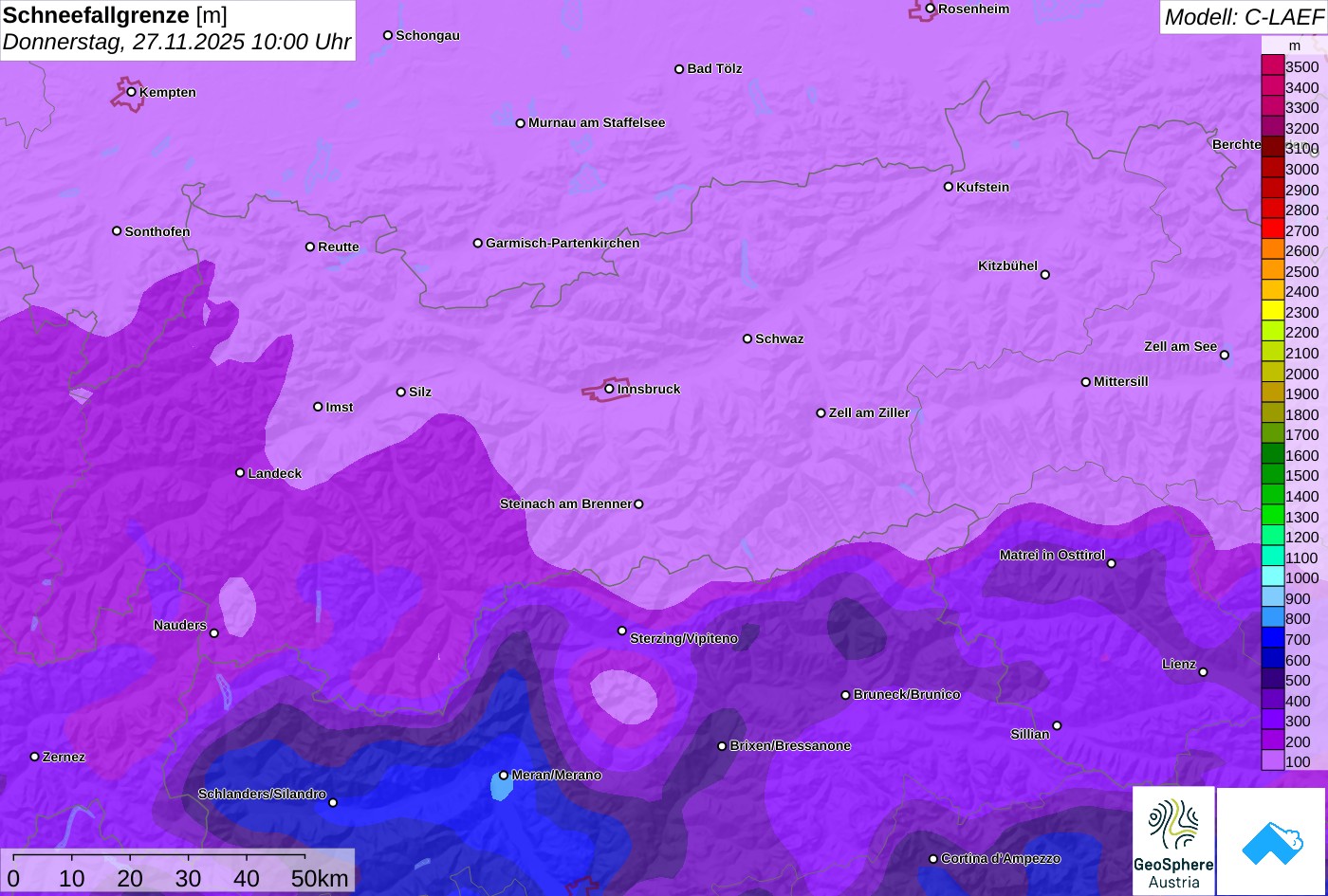The image size is (1328, 896).
Task: Click the 100 m violet legend swatch
Action: tap(1273, 761)
